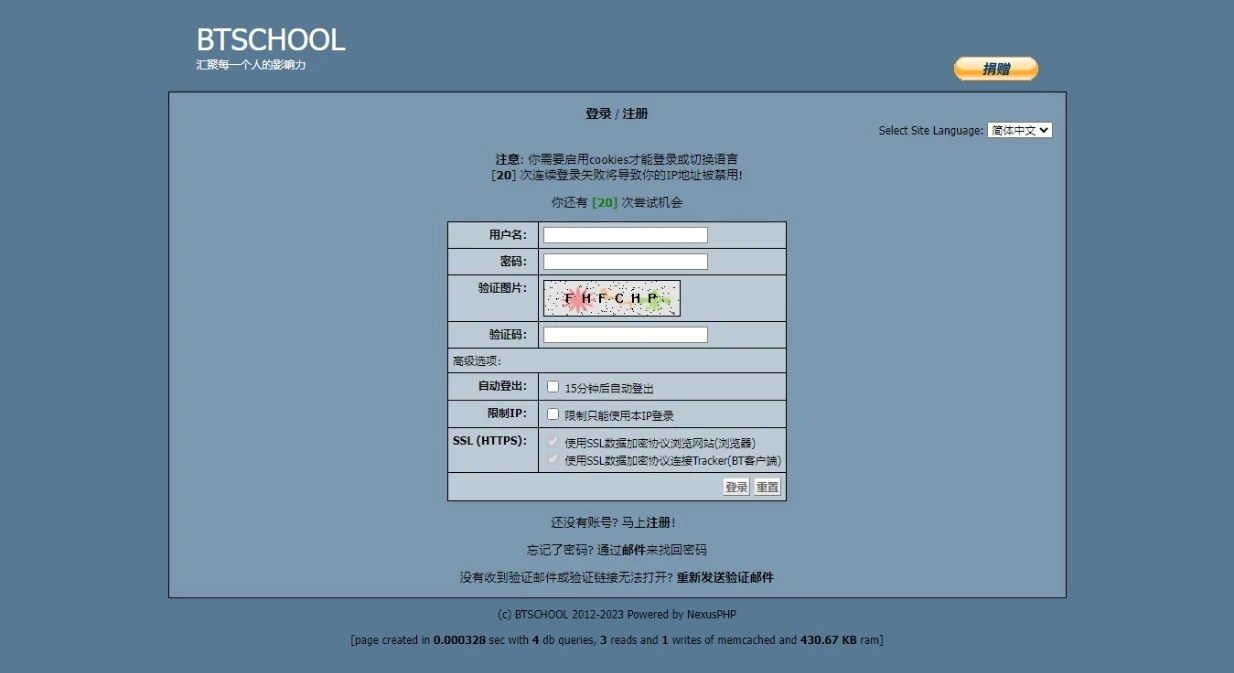Click the 重新发送验证邮件 link

725,578
